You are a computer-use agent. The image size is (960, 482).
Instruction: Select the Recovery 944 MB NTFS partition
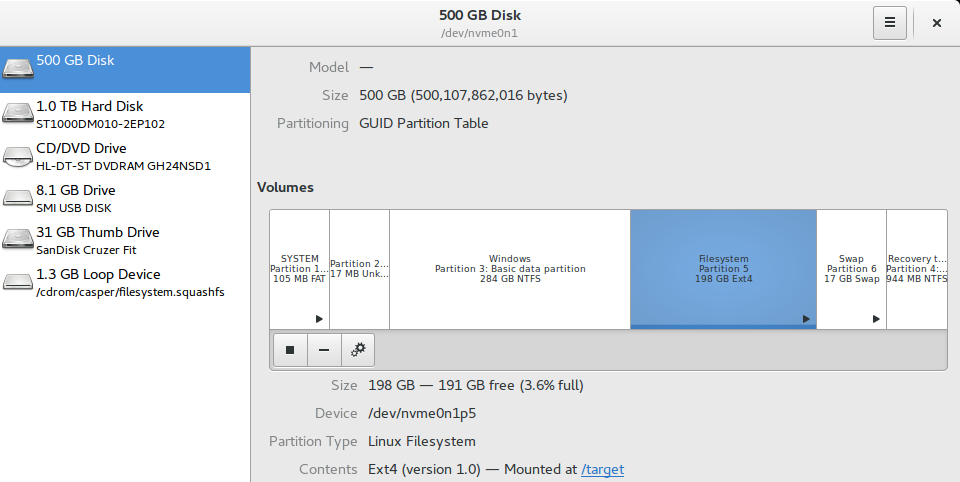[917, 269]
